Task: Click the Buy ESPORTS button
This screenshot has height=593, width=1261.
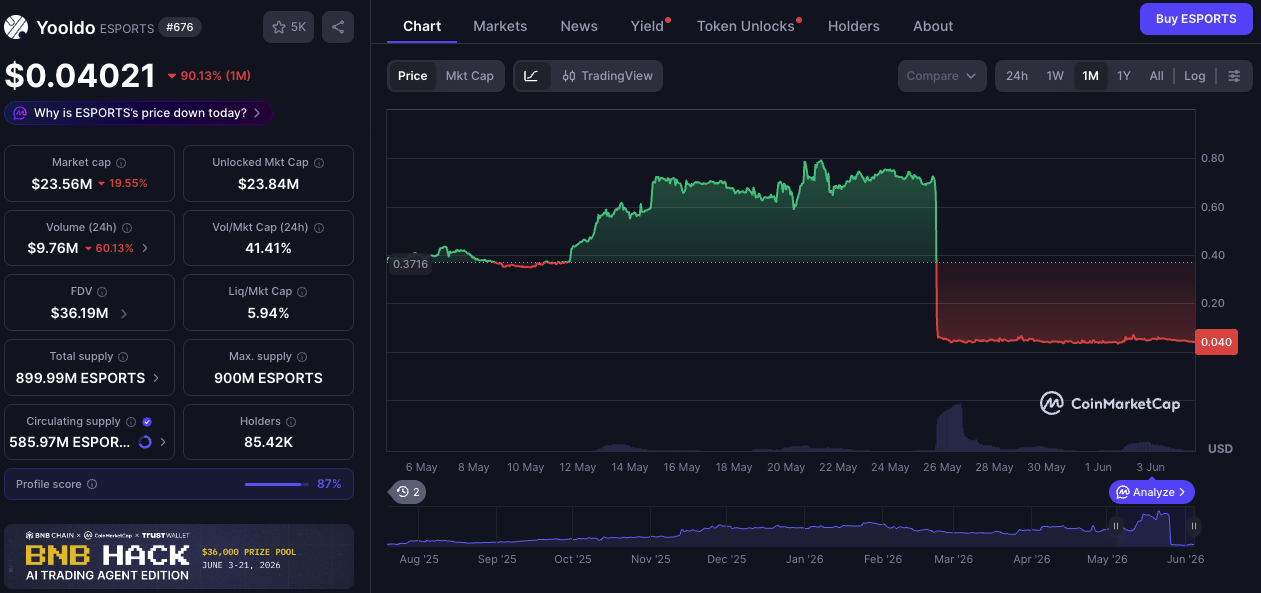Action: coord(1196,19)
